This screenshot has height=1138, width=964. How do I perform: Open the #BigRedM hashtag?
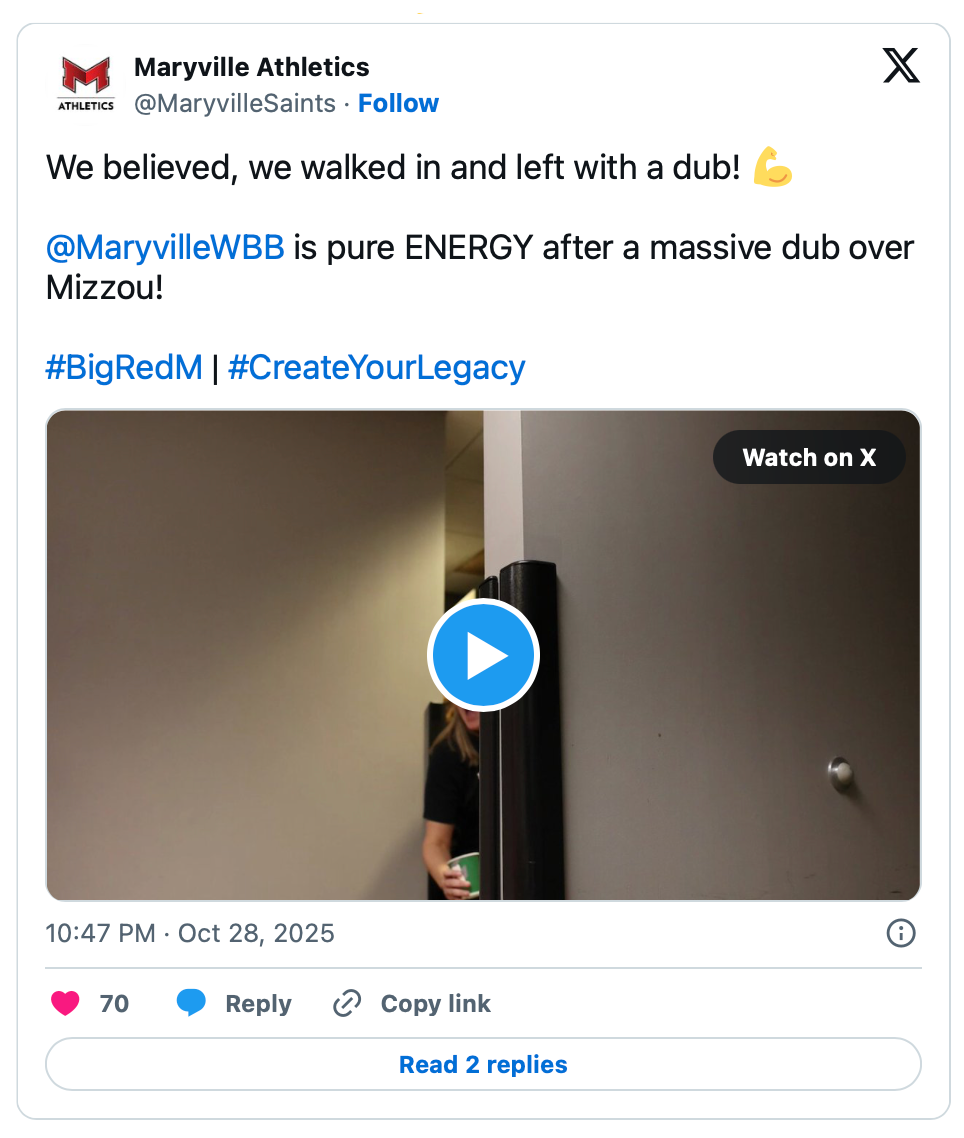click(124, 367)
